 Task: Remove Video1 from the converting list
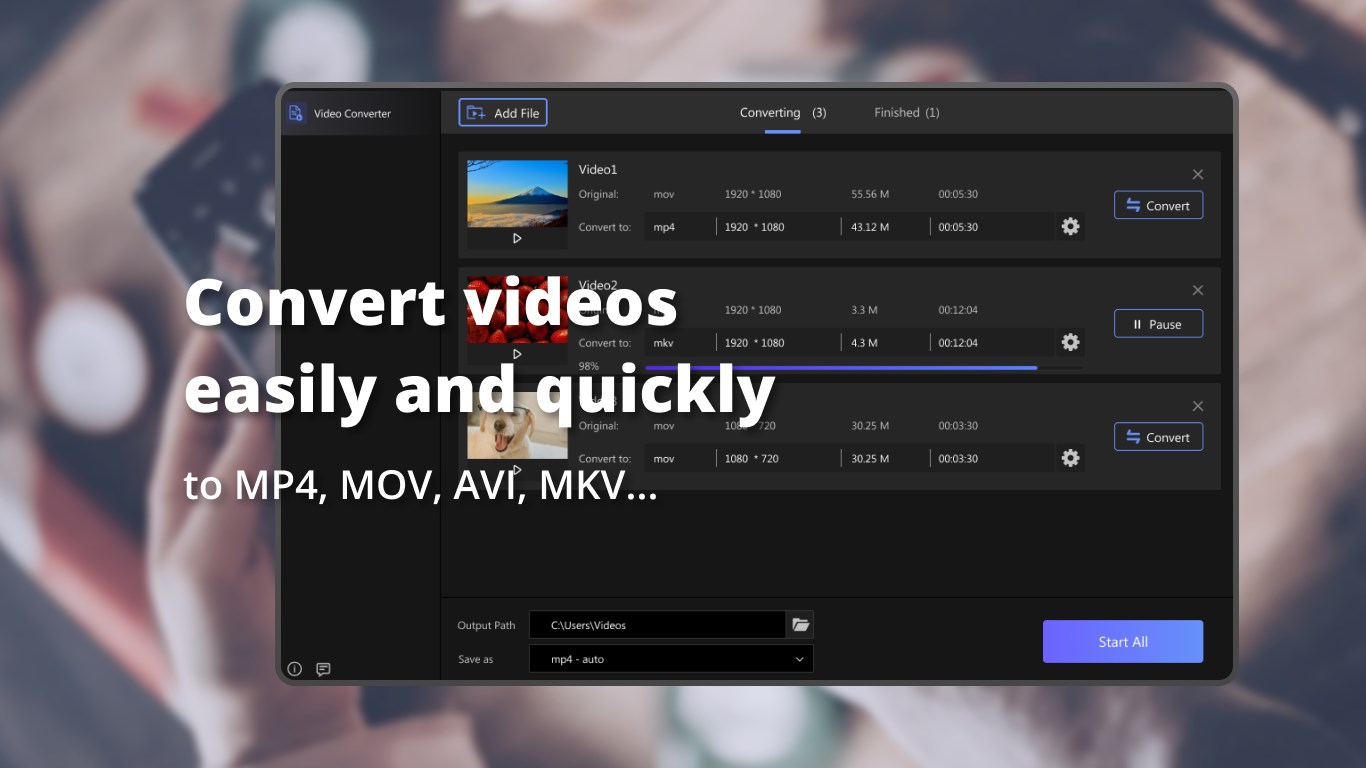click(1197, 173)
